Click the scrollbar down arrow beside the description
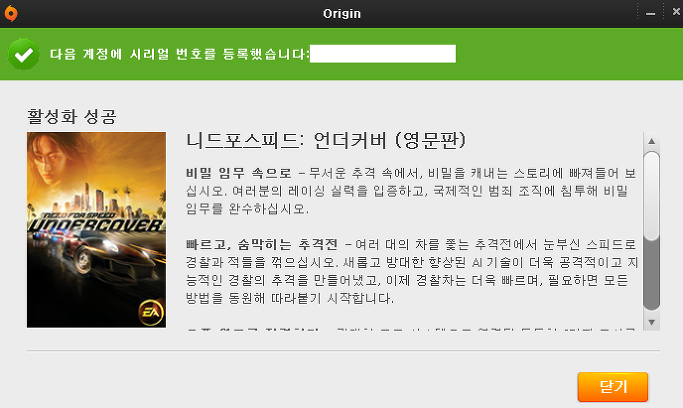Viewport: 683px width, 408px height. (652, 322)
